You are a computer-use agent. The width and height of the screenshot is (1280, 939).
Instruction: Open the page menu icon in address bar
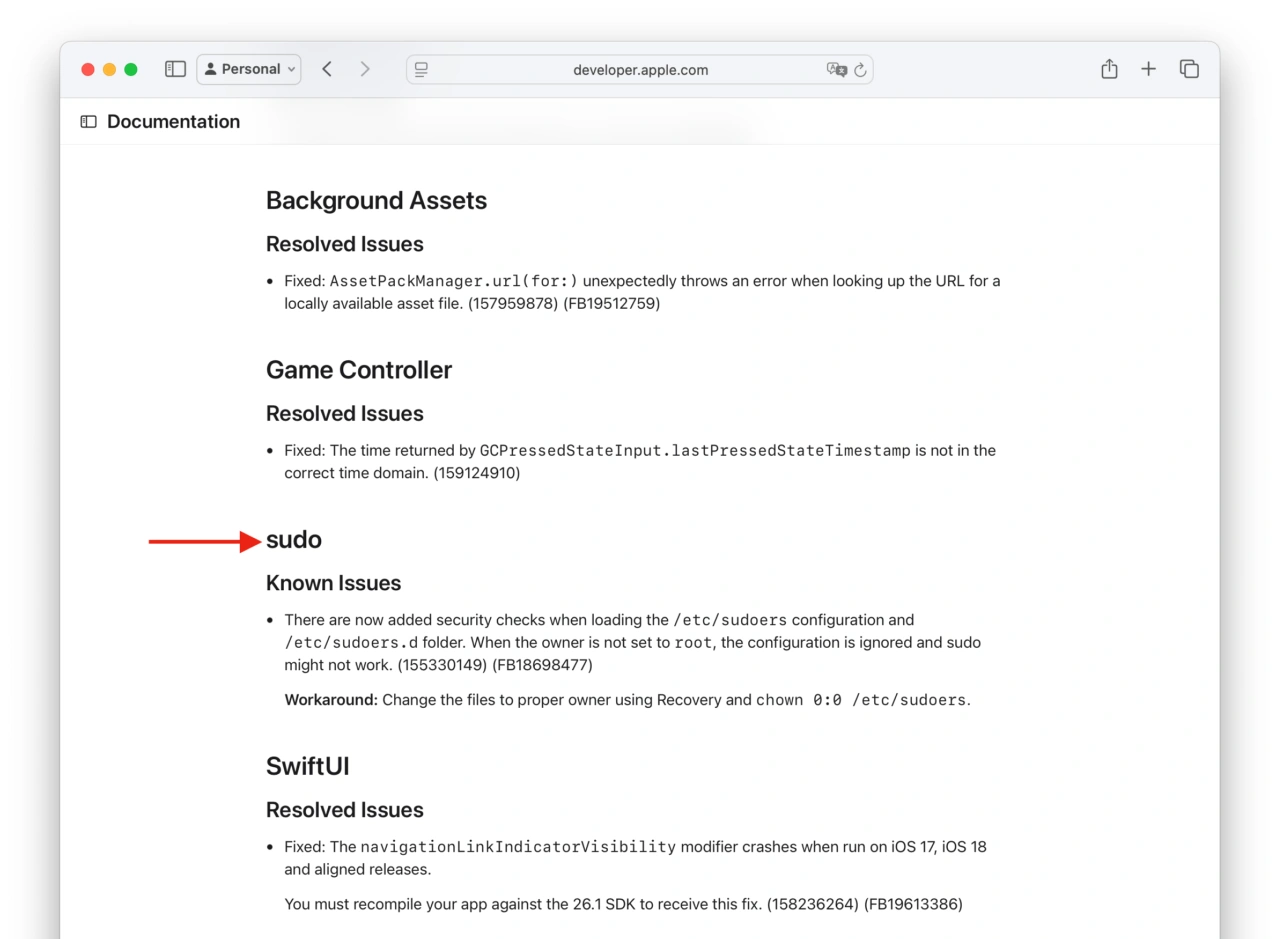pyautogui.click(x=422, y=69)
